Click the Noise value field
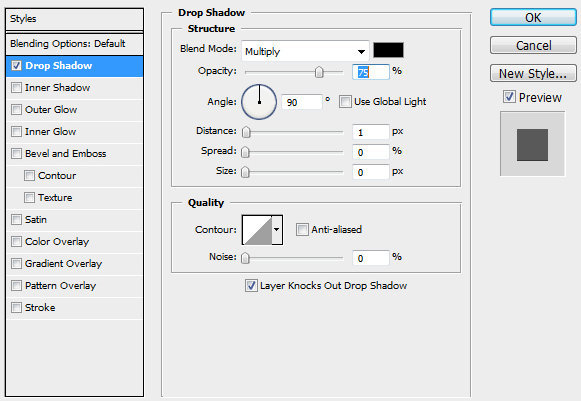This screenshot has width=581, height=401. [x=371, y=258]
